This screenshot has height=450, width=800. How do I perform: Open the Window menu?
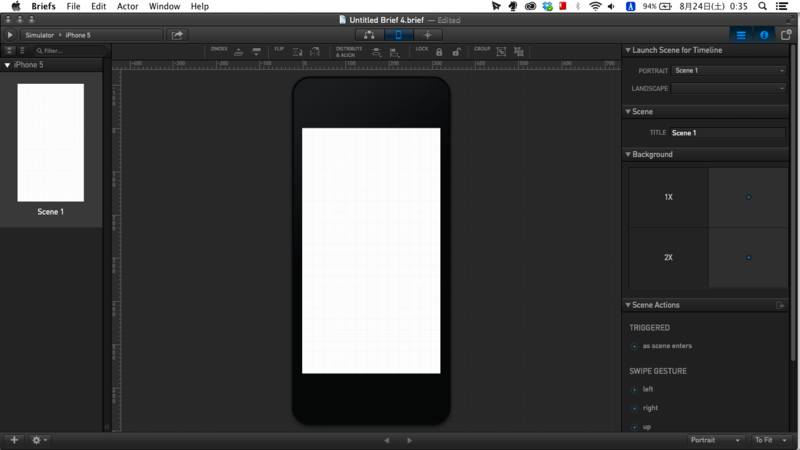164,6
